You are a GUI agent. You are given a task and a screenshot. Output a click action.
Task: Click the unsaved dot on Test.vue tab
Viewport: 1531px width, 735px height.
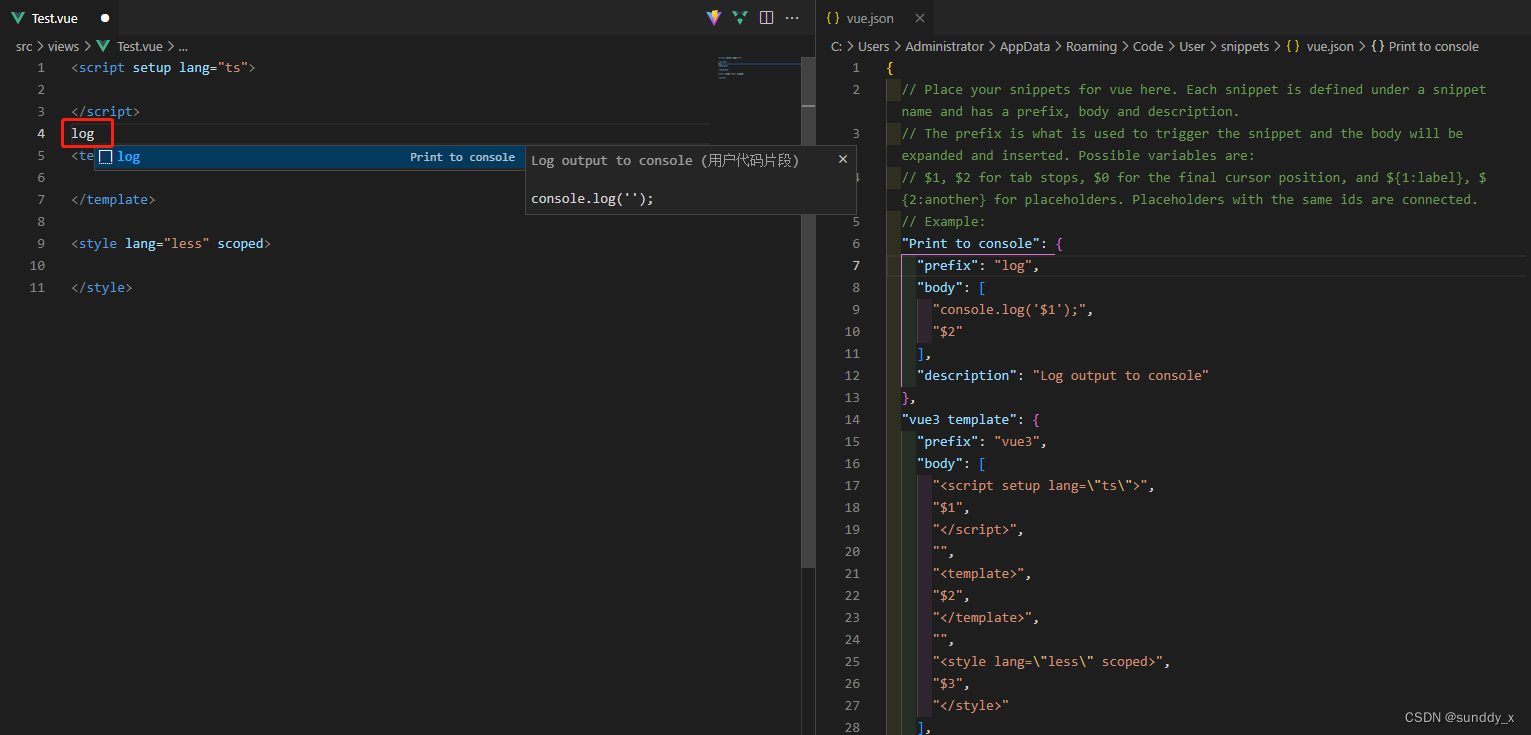(104, 18)
